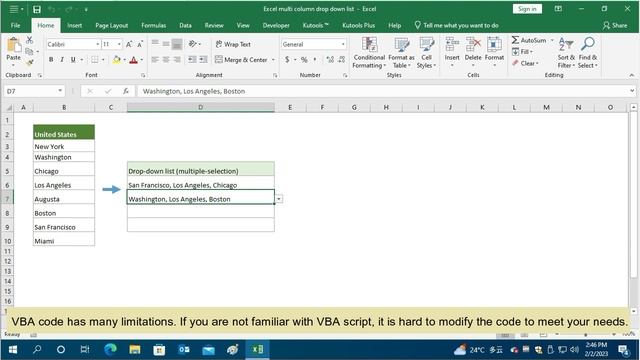Toggle Middle Align vertical alignment
640x360 pixels.
point(166,44)
